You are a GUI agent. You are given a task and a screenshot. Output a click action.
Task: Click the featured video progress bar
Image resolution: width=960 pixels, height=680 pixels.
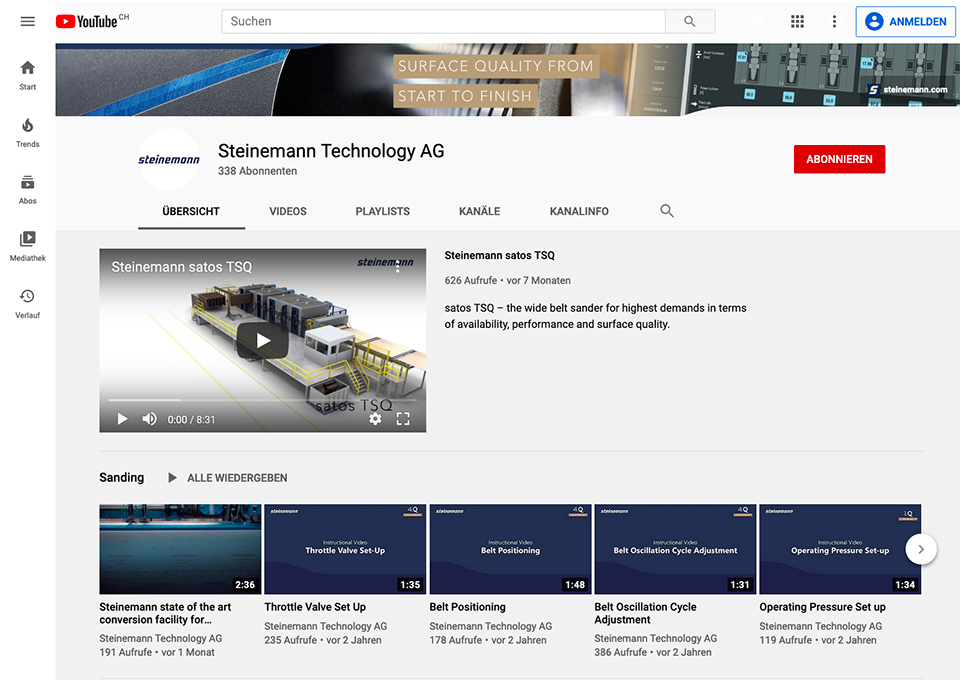(x=263, y=400)
